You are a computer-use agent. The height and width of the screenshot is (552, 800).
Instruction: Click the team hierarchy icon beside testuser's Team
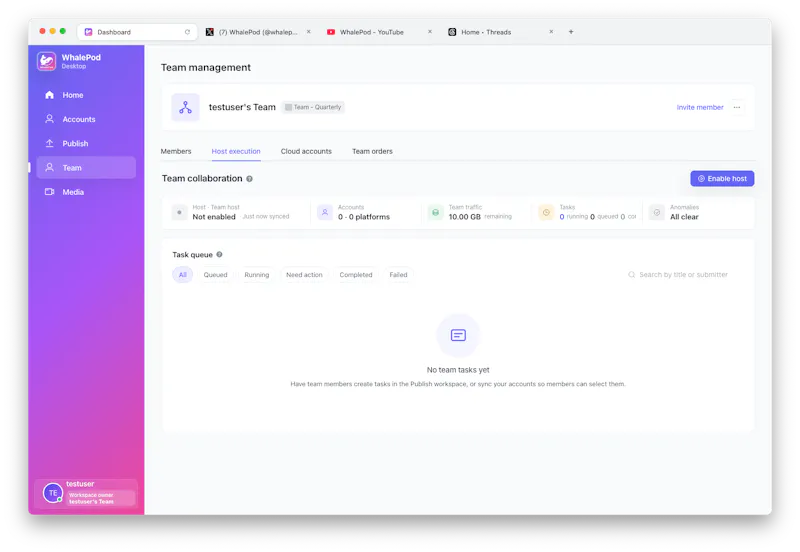tap(185, 107)
